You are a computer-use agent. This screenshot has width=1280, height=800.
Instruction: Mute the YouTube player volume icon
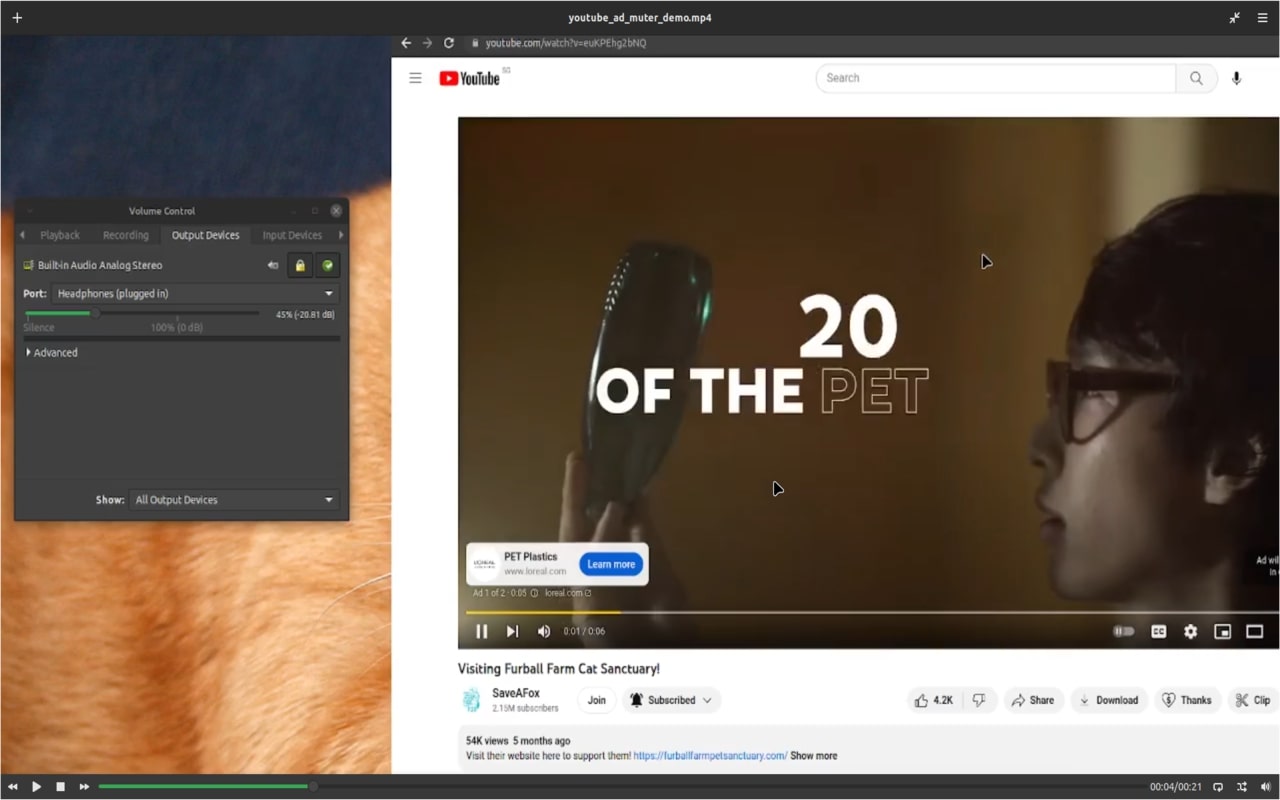click(x=544, y=631)
